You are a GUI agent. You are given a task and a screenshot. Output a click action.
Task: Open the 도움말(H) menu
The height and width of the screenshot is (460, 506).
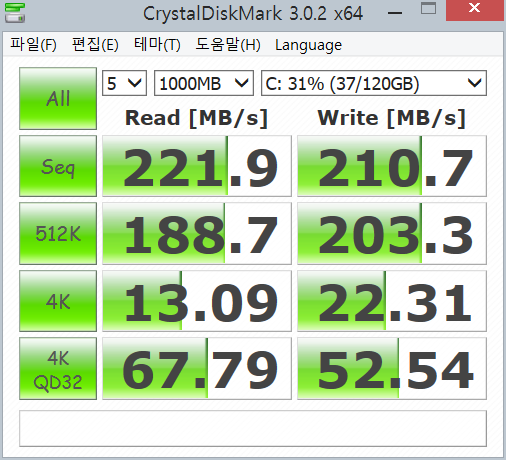coord(228,45)
